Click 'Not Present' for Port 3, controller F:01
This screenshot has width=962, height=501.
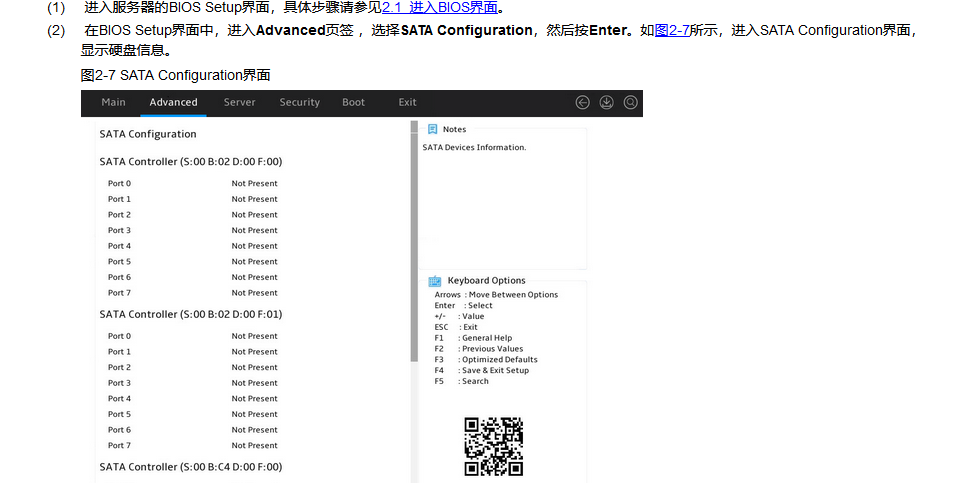click(x=254, y=383)
